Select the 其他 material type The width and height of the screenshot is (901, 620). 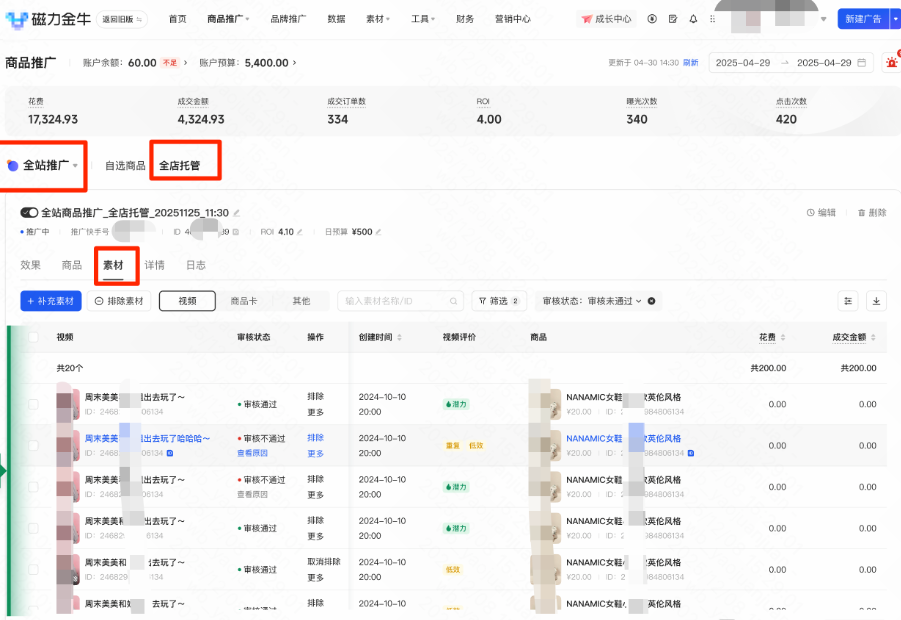point(301,301)
